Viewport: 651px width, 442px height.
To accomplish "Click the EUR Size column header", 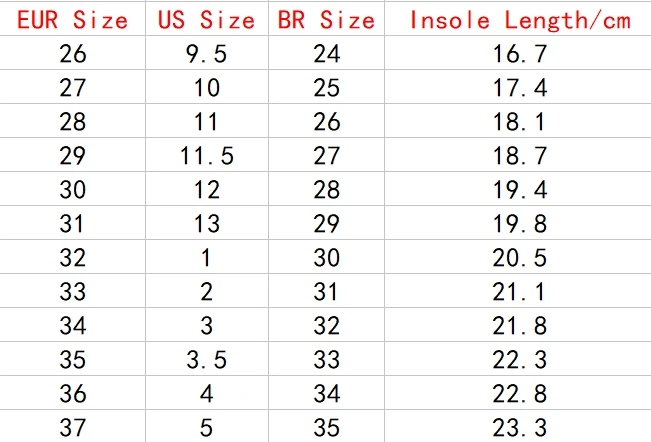I will [x=73, y=20].
